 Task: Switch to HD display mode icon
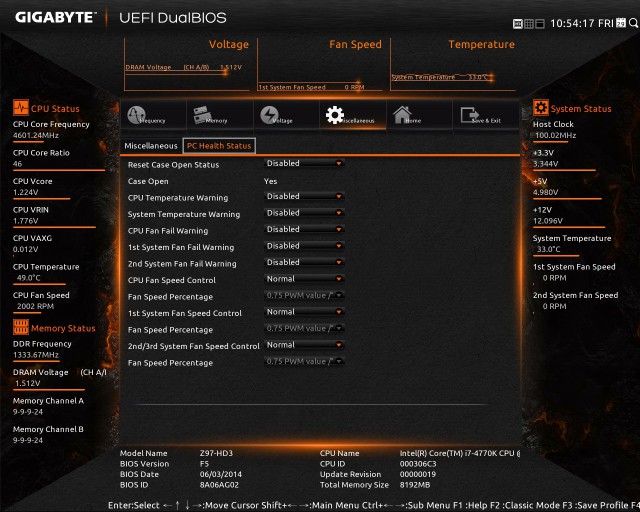click(x=518, y=24)
